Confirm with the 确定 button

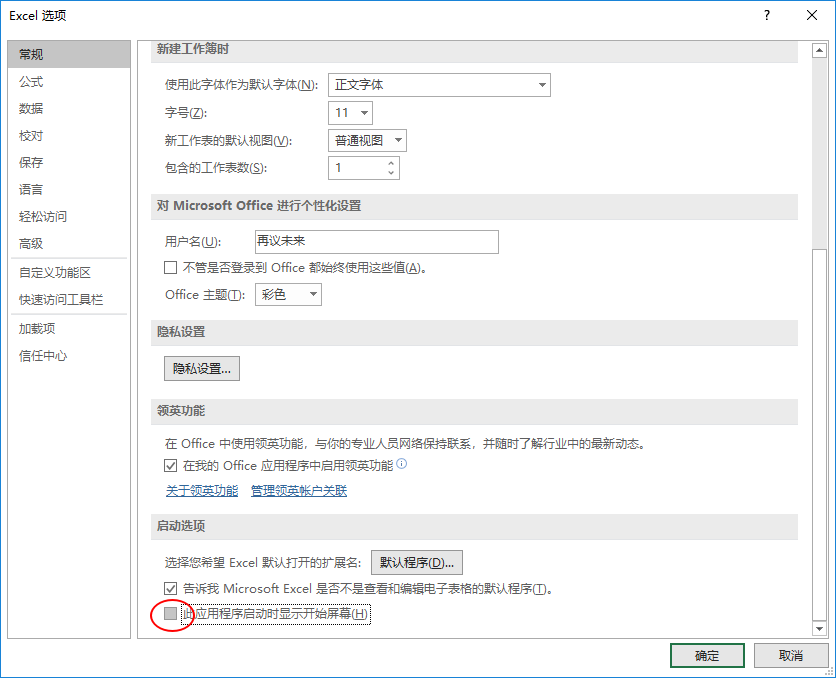tap(707, 656)
